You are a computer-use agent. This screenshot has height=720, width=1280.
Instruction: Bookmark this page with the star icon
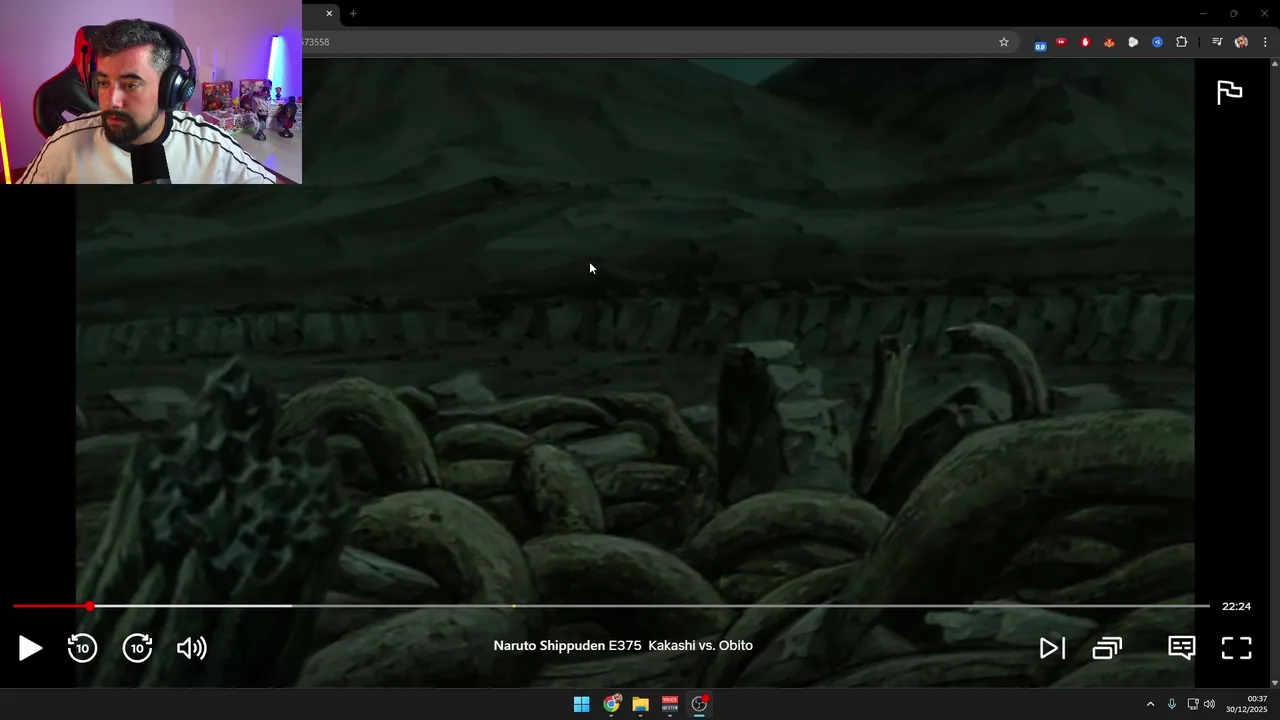click(x=1004, y=42)
